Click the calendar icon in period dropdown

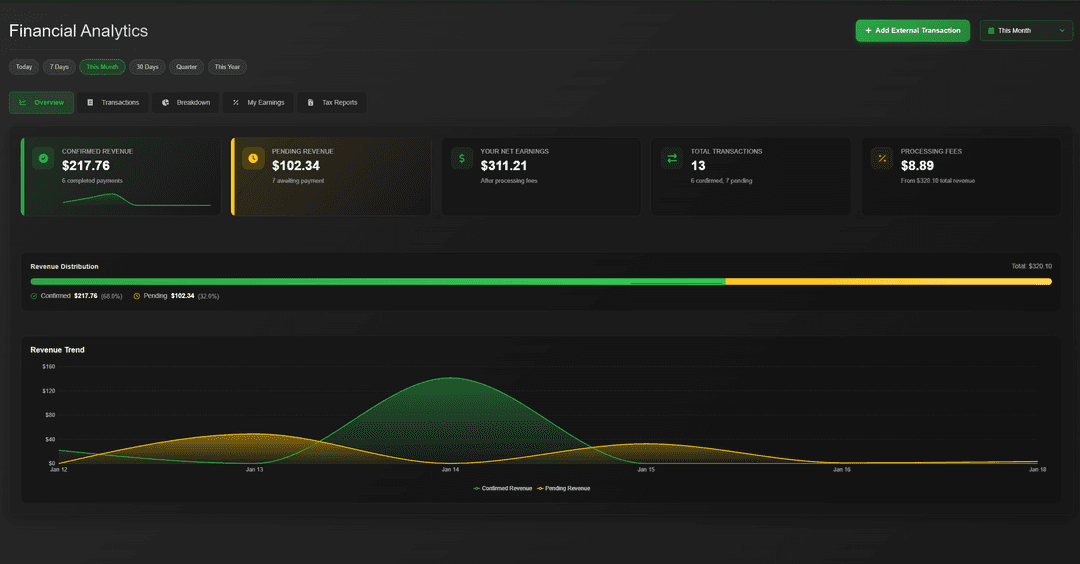tap(991, 30)
